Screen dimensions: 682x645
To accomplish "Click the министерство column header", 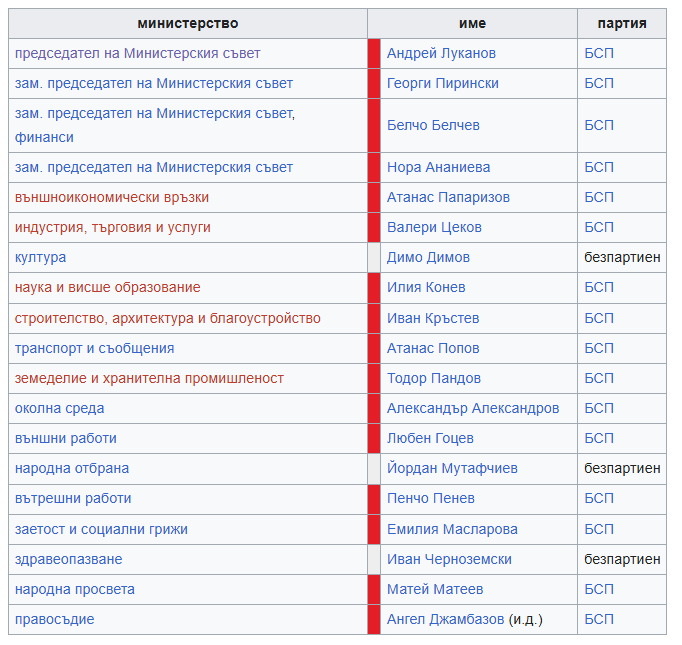I will coord(188,23).
